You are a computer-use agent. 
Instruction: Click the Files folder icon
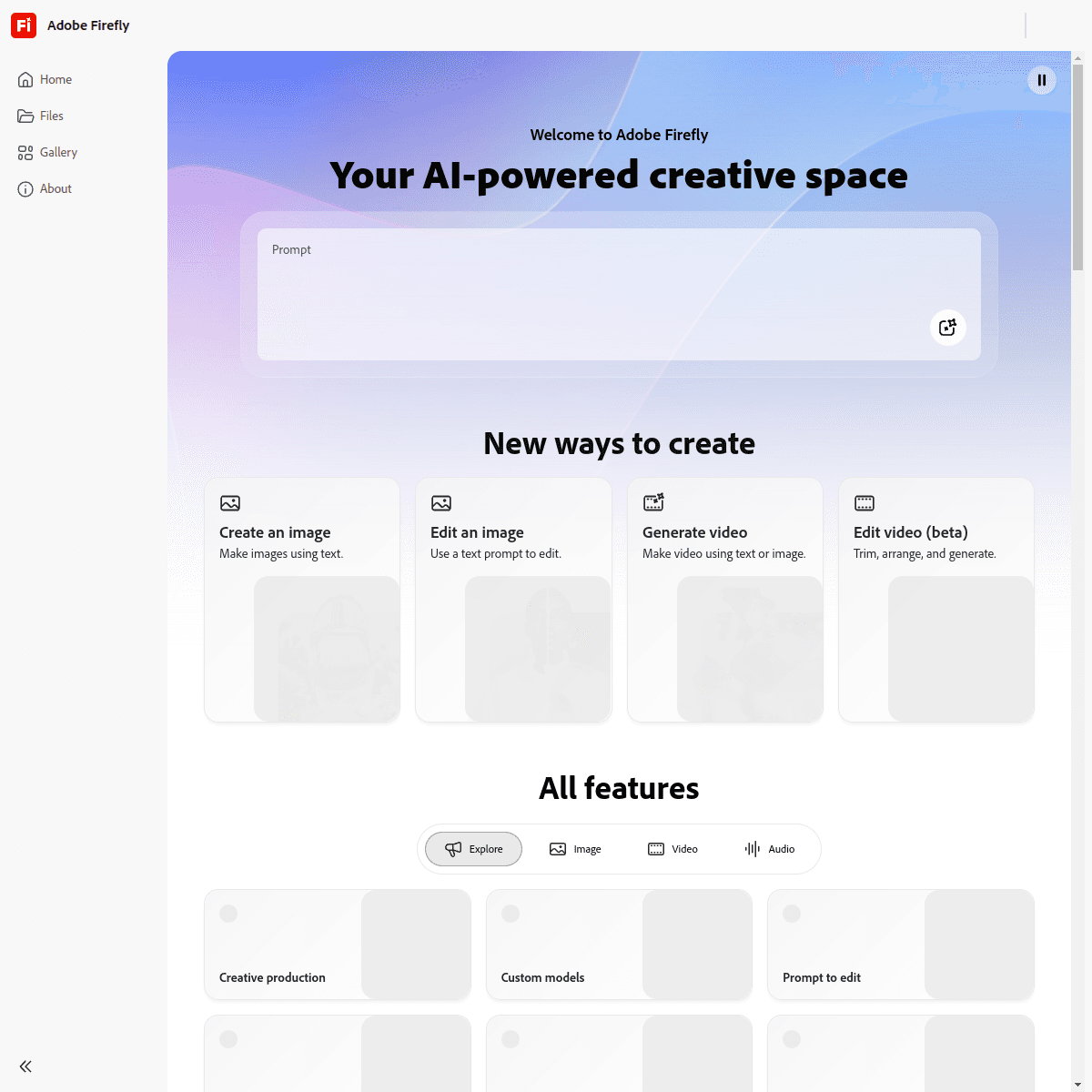(25, 116)
